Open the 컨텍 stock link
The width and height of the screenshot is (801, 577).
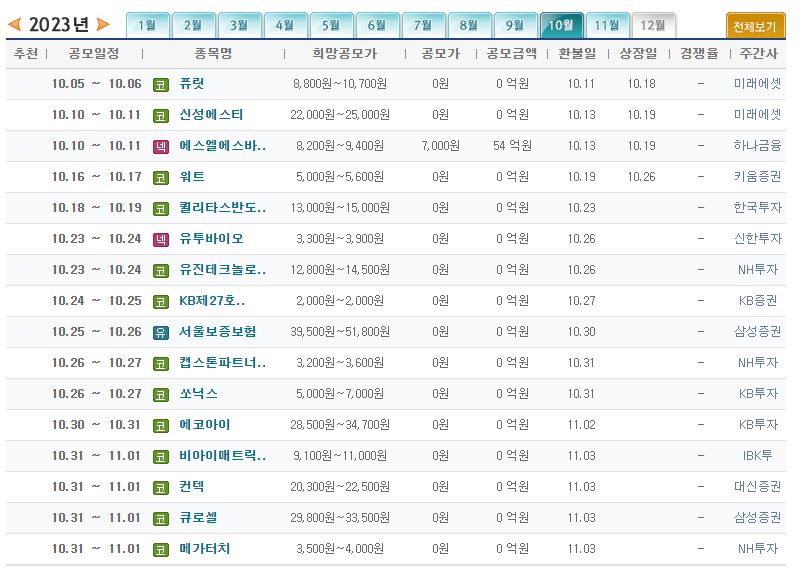192,487
